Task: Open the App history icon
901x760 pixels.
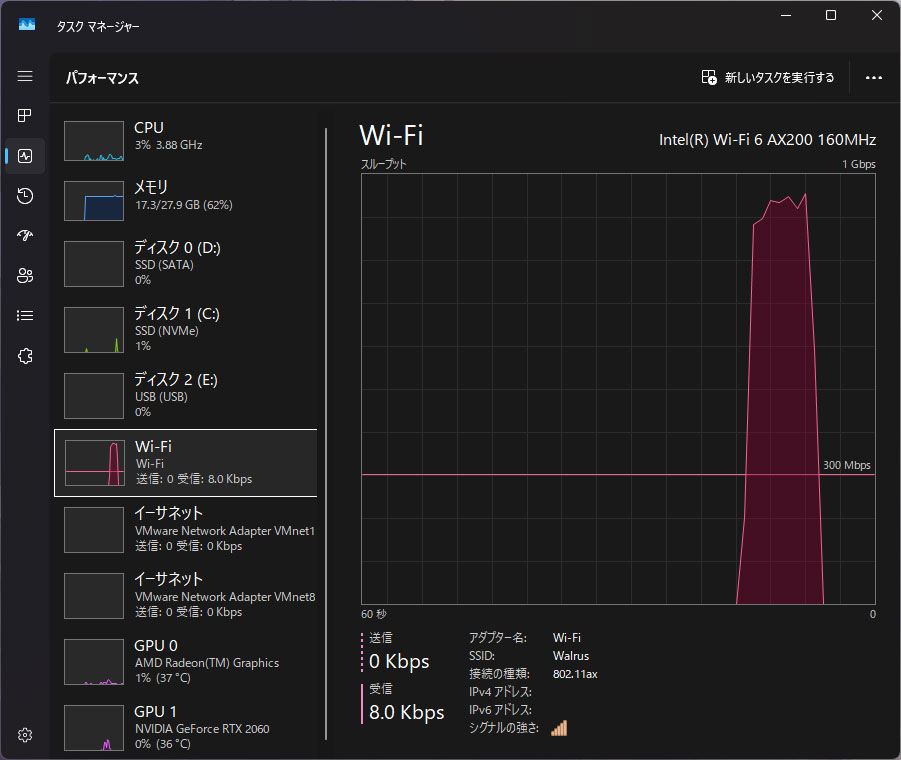Action: pyautogui.click(x=25, y=196)
